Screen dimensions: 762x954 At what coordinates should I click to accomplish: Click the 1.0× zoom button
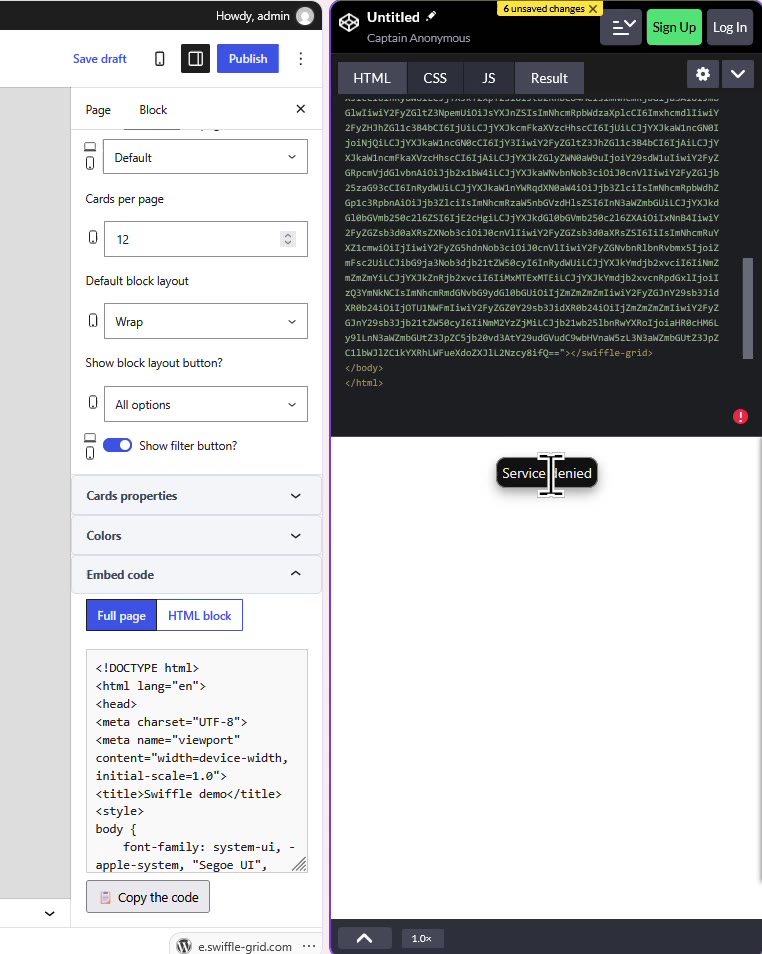tap(422, 938)
